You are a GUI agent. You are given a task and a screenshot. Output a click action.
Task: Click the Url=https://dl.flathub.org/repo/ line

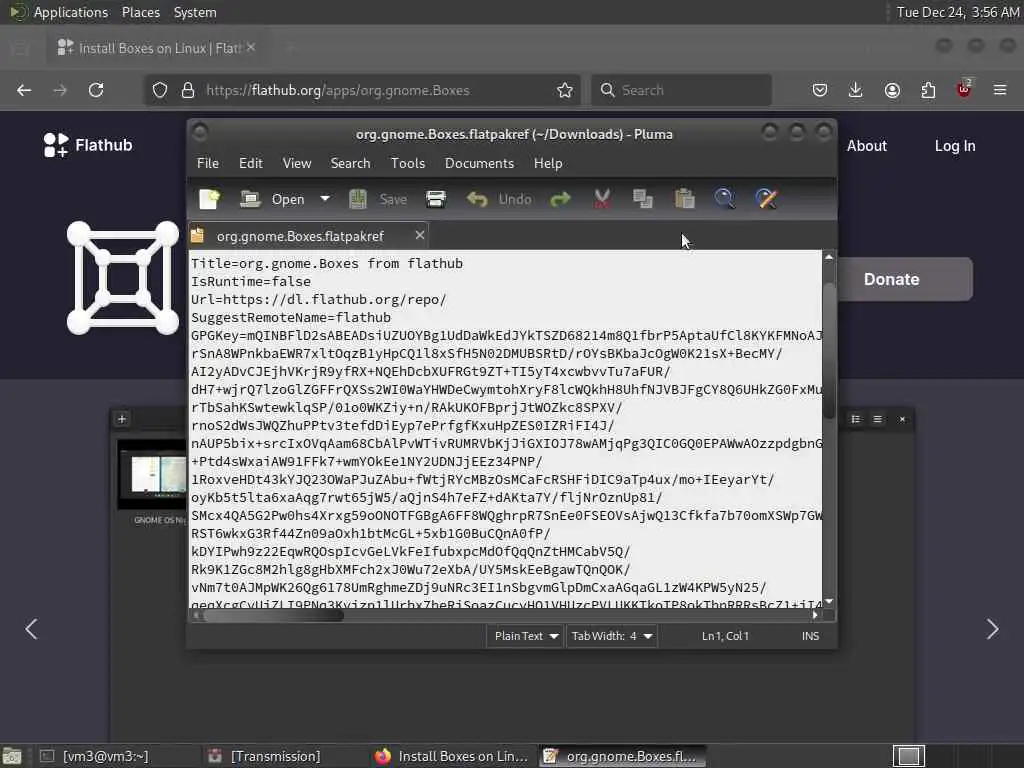tap(319, 300)
